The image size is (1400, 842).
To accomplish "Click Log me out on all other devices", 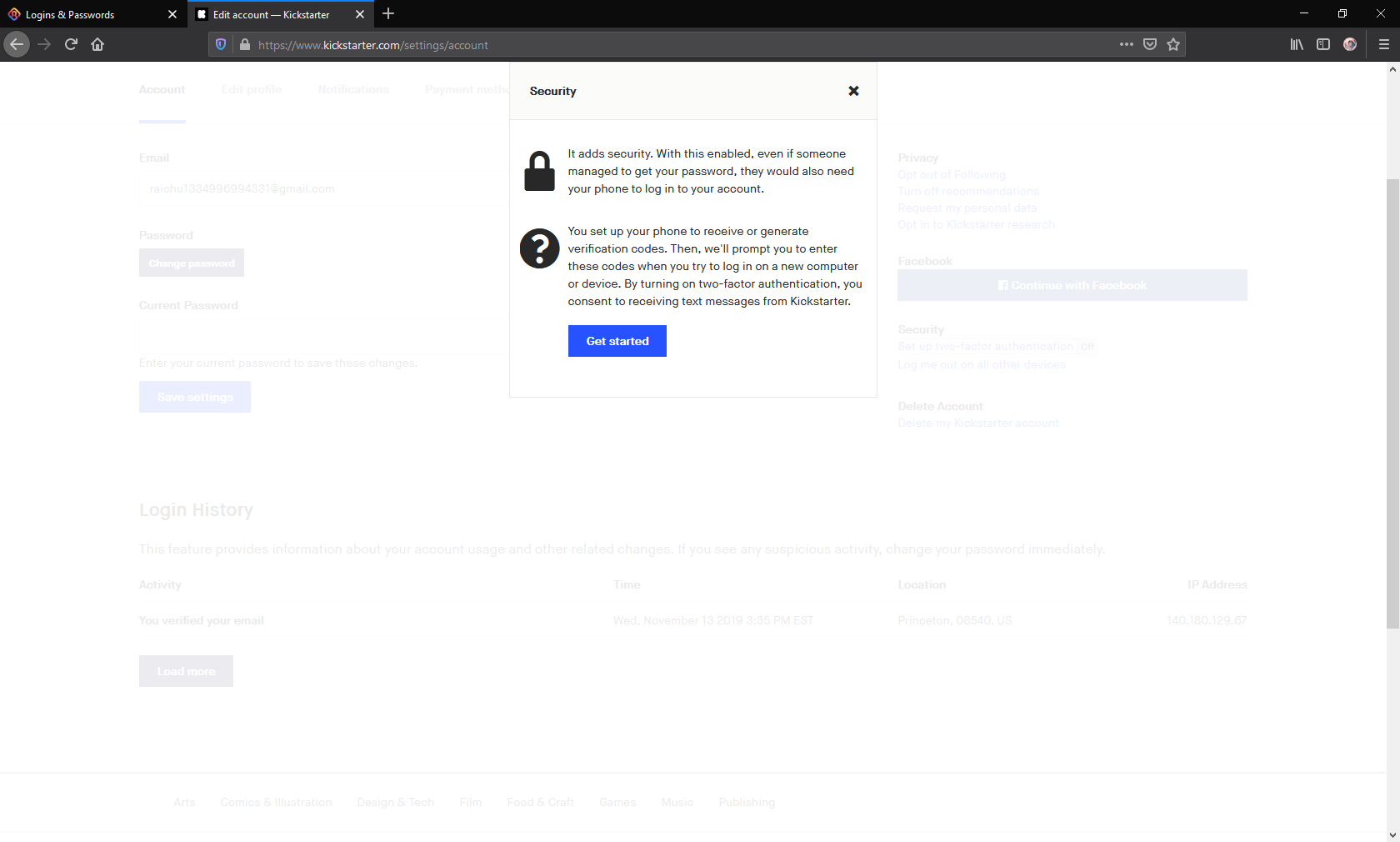I will [x=982, y=364].
